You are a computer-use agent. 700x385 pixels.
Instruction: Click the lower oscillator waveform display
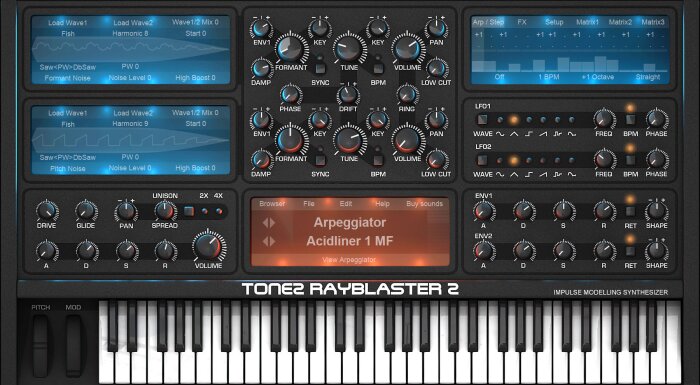130,140
